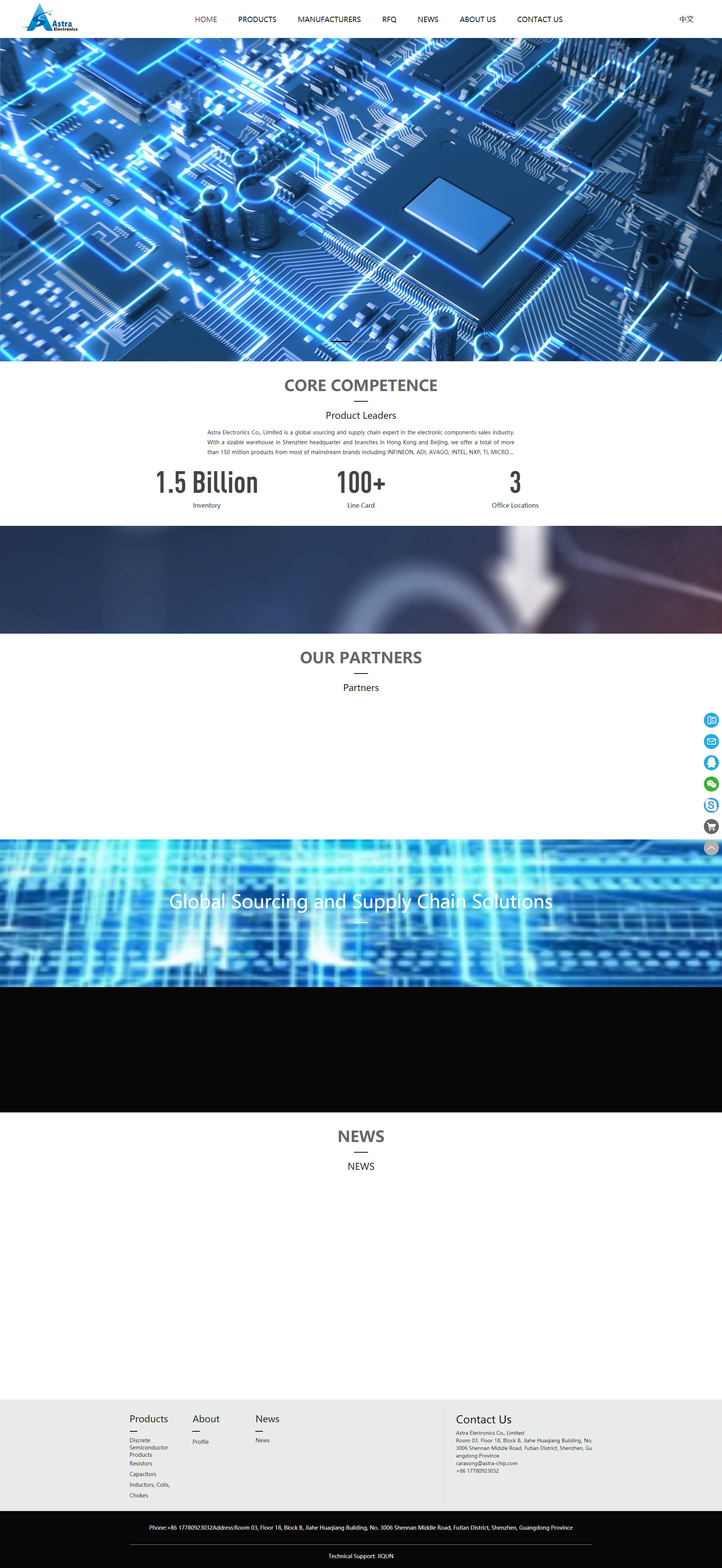Screen dimensions: 722x1568
Task: Open ABOUT US in top navigation
Action: tap(478, 19)
